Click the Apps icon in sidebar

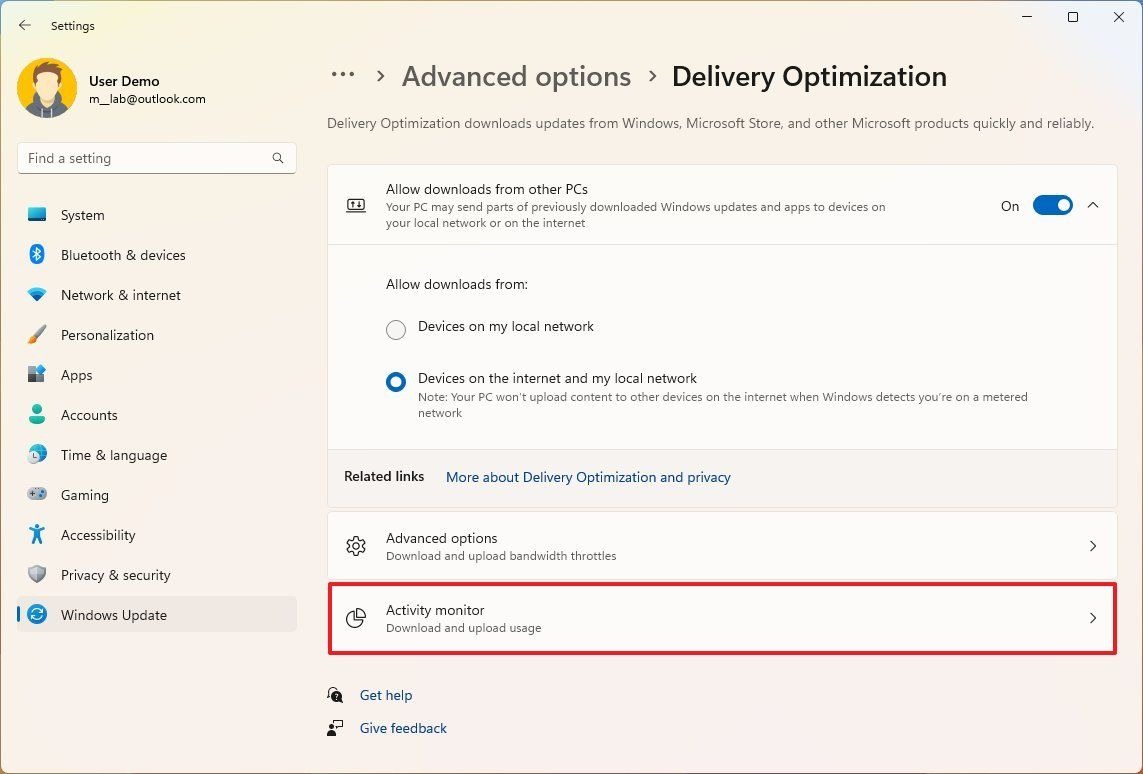37,375
